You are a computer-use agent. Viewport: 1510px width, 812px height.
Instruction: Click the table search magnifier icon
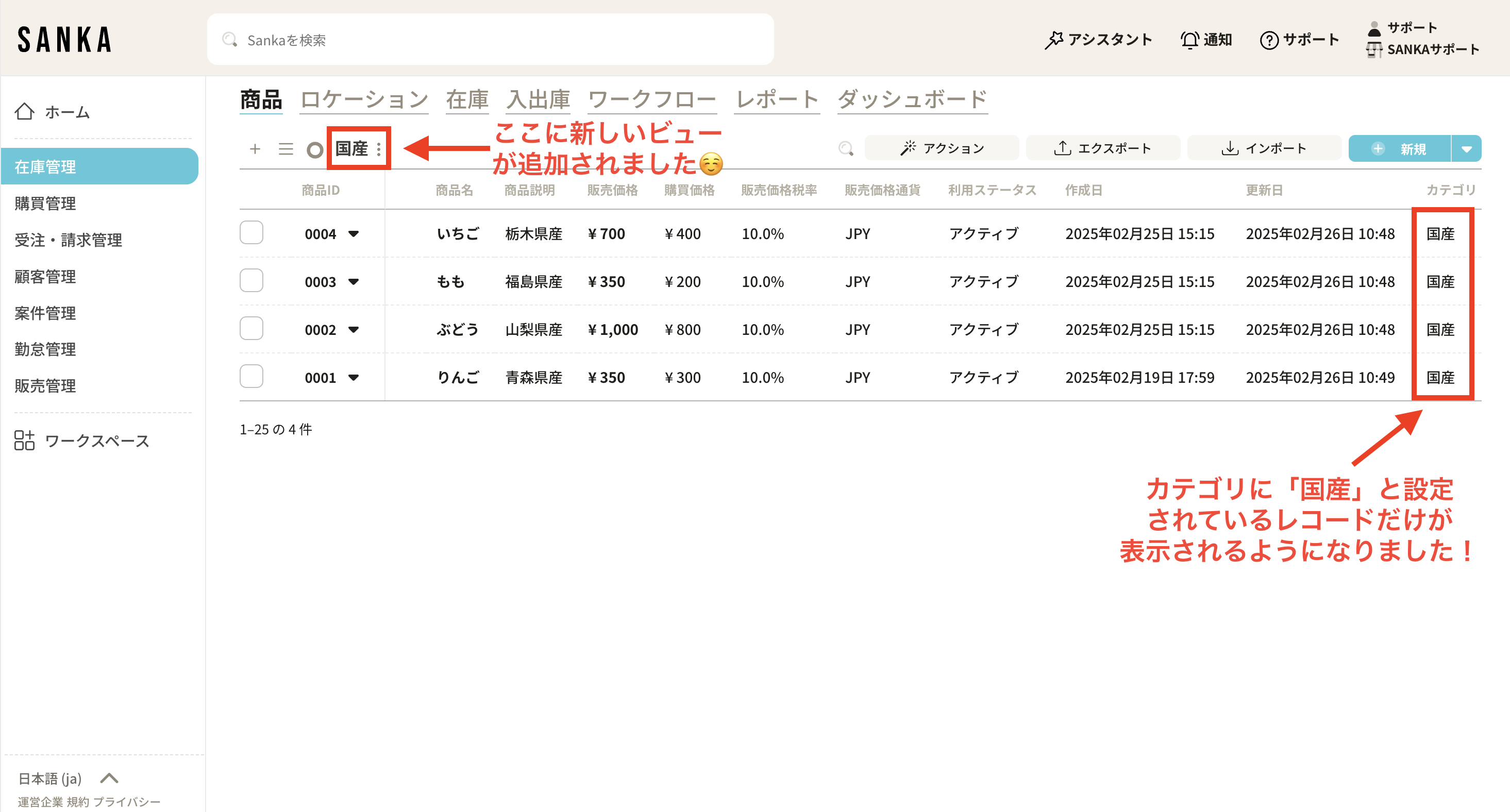click(845, 149)
